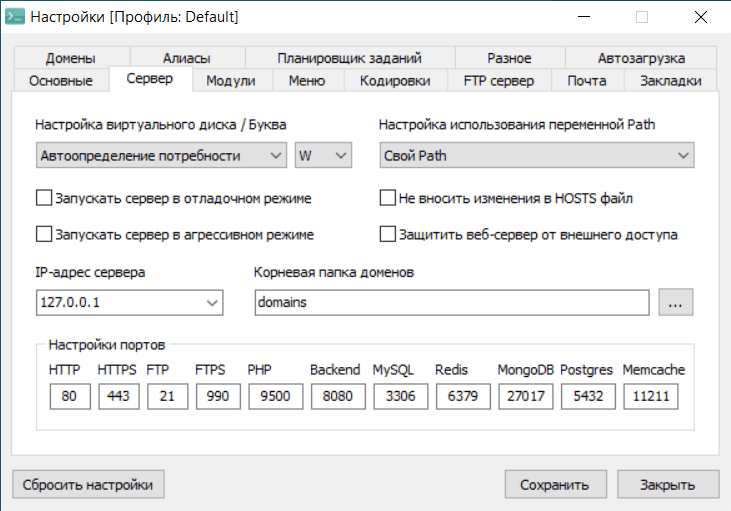Click the Redis port field showing 6379
Viewport: 731px width, 511px height.
point(463,396)
